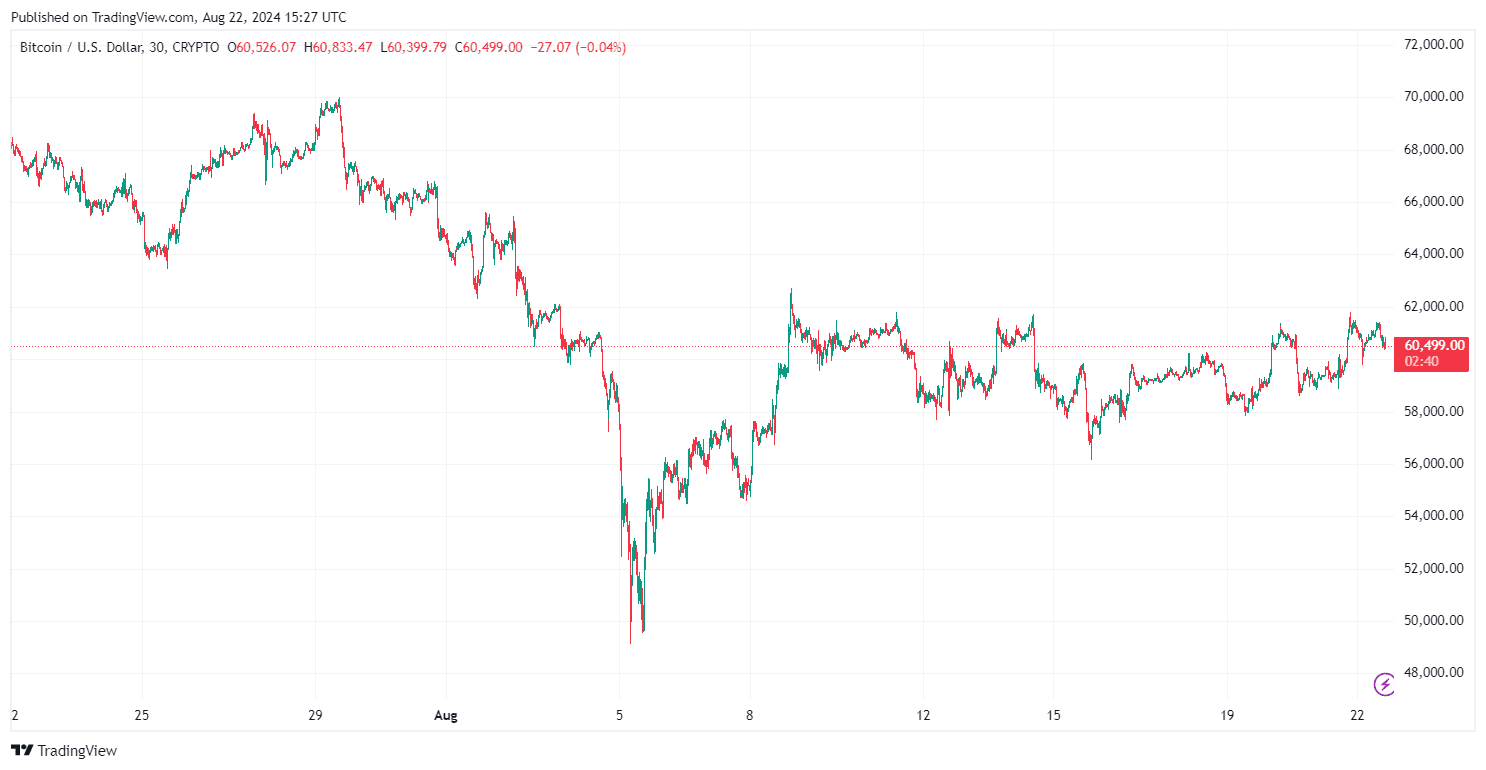Viewport: 1486px width, 770px height.
Task: Click the Aug label on time axis
Action: click(446, 715)
